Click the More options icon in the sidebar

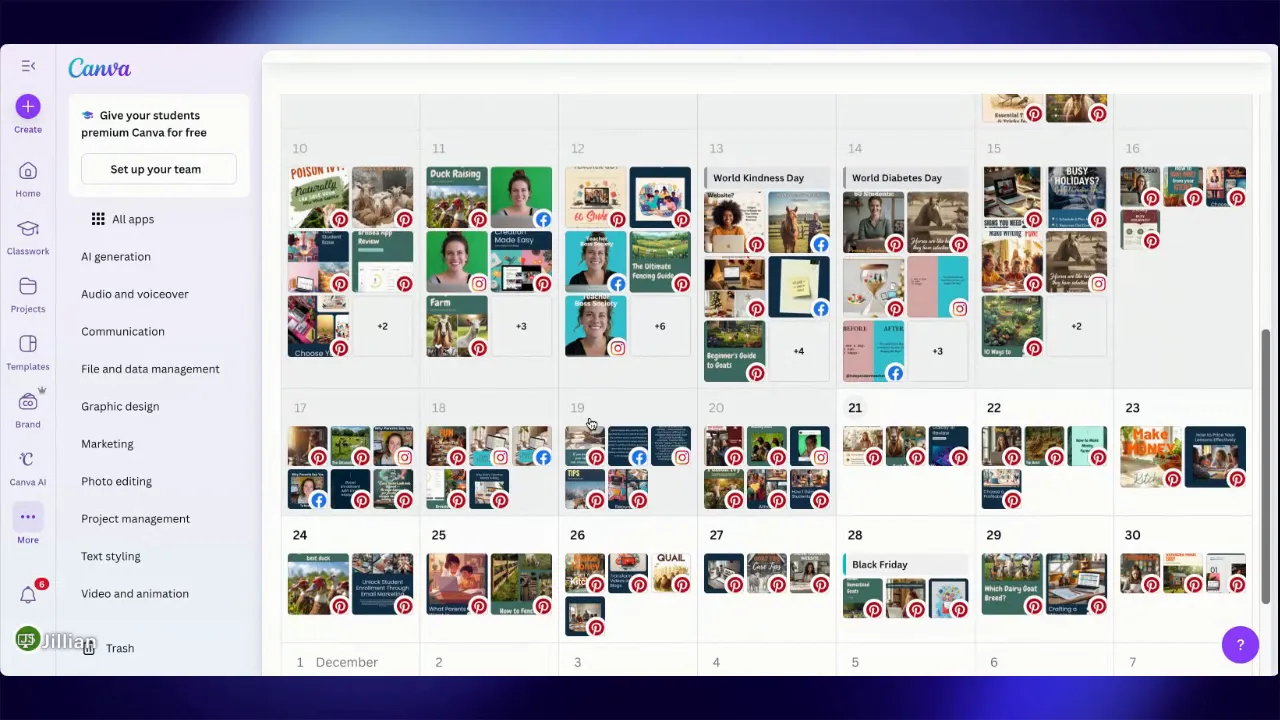[27, 517]
